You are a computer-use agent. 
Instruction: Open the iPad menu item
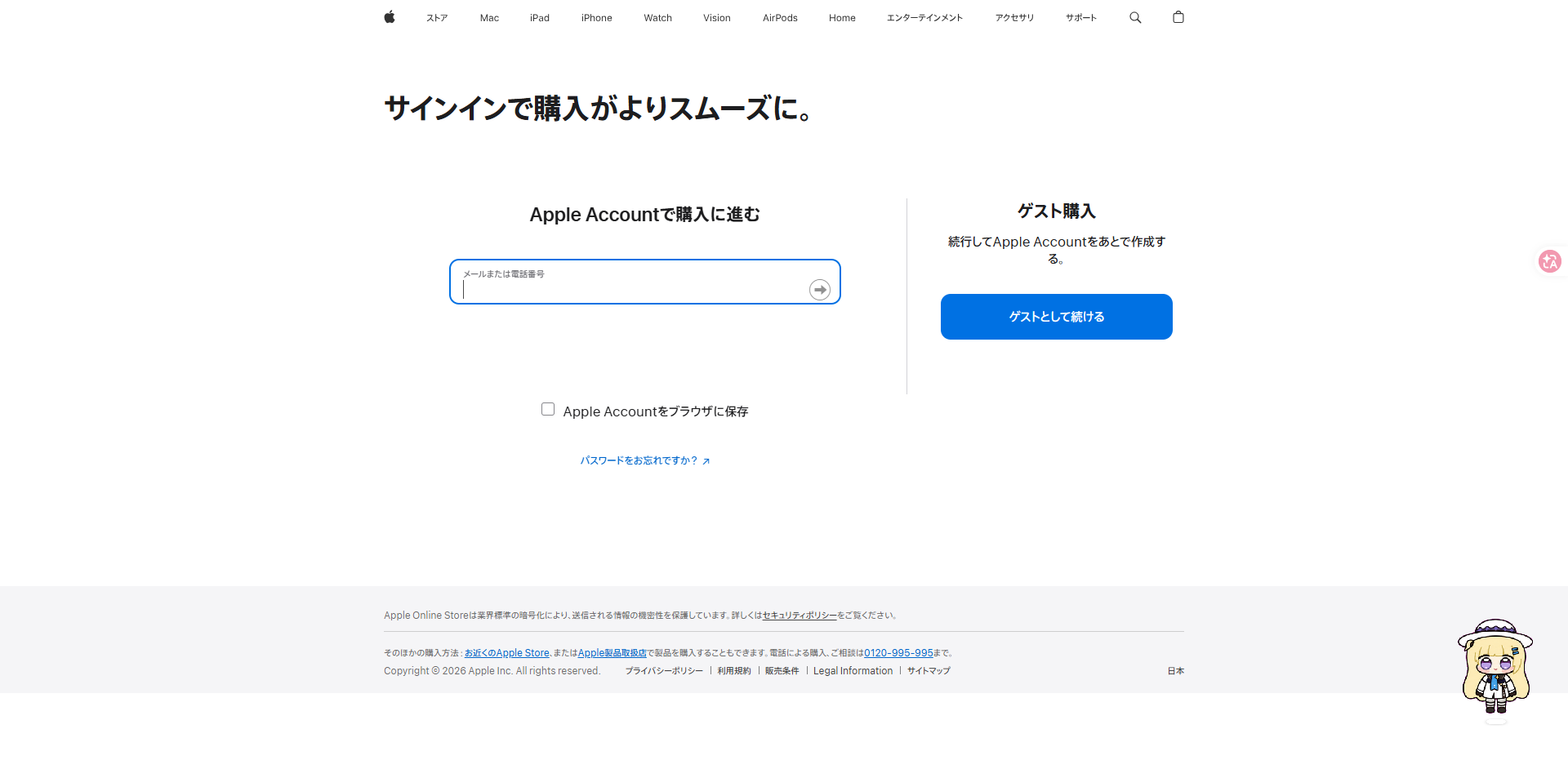[x=540, y=18]
